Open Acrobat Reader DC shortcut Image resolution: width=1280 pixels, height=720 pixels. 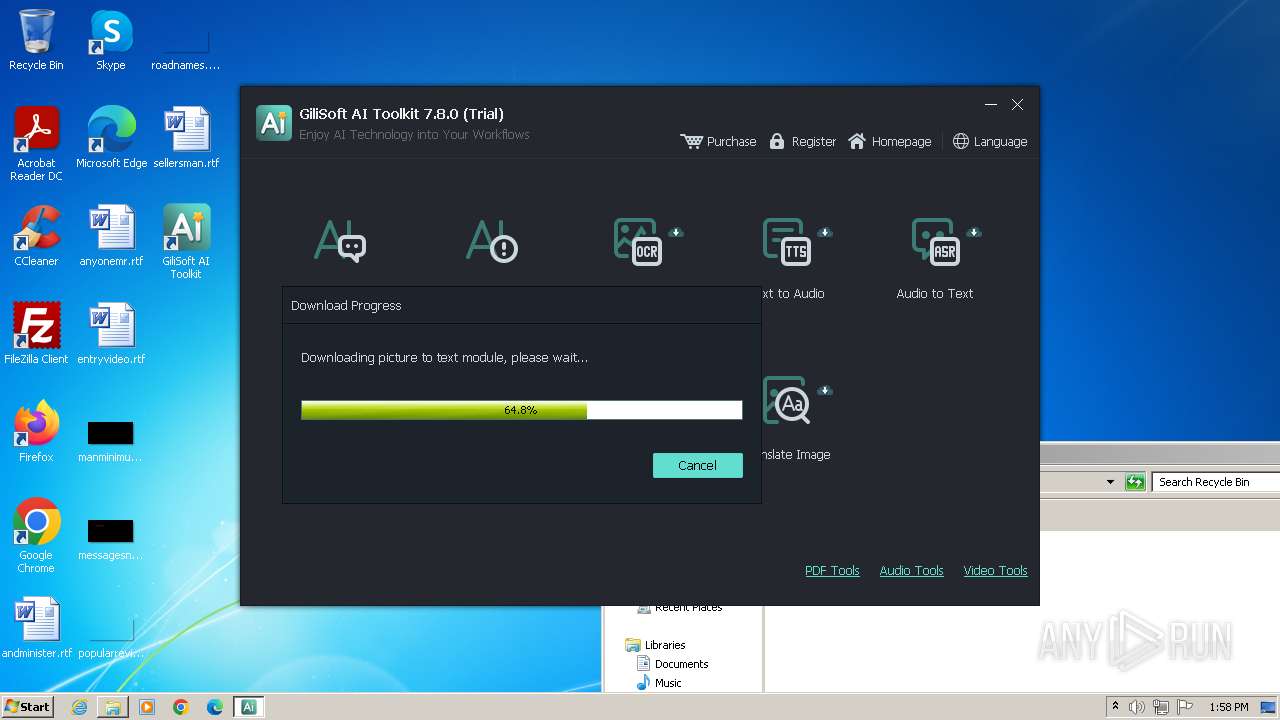[36, 144]
